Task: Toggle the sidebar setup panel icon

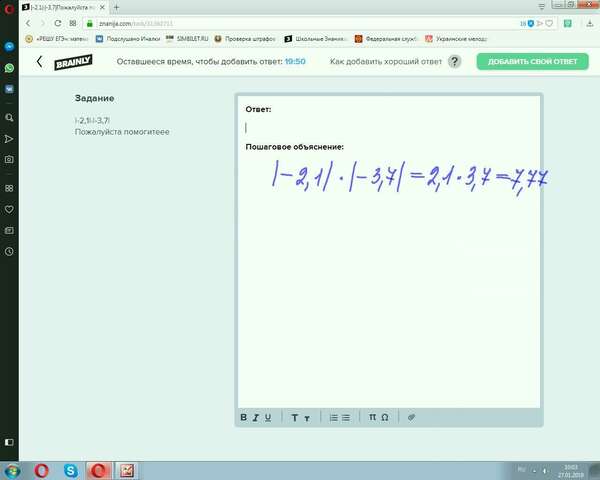Action: tap(9, 442)
